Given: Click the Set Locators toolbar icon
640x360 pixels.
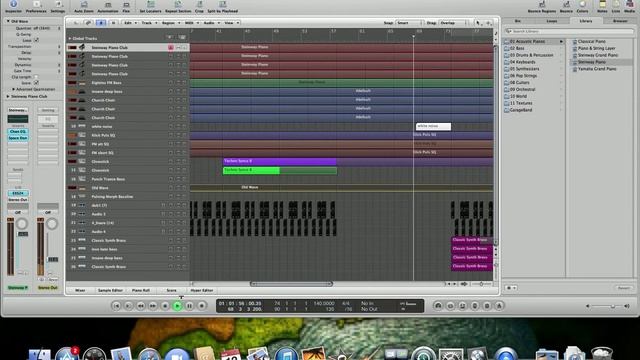Looking at the screenshot, I should tap(150, 6).
